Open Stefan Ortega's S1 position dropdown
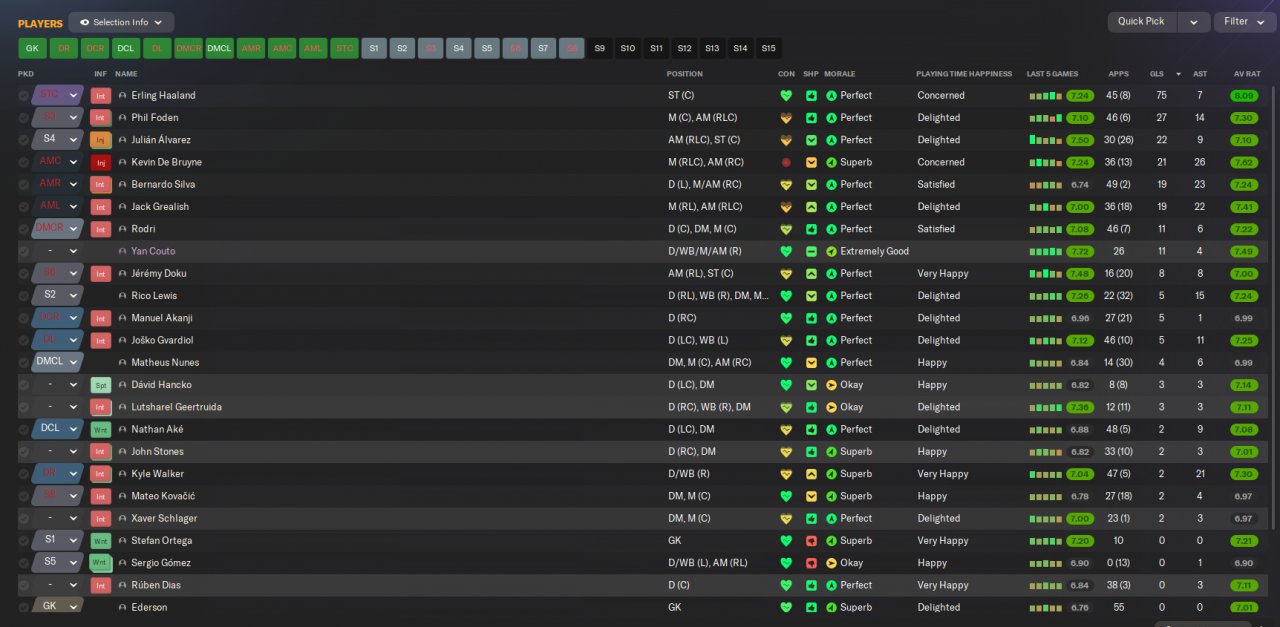The image size is (1280, 627). pos(58,540)
